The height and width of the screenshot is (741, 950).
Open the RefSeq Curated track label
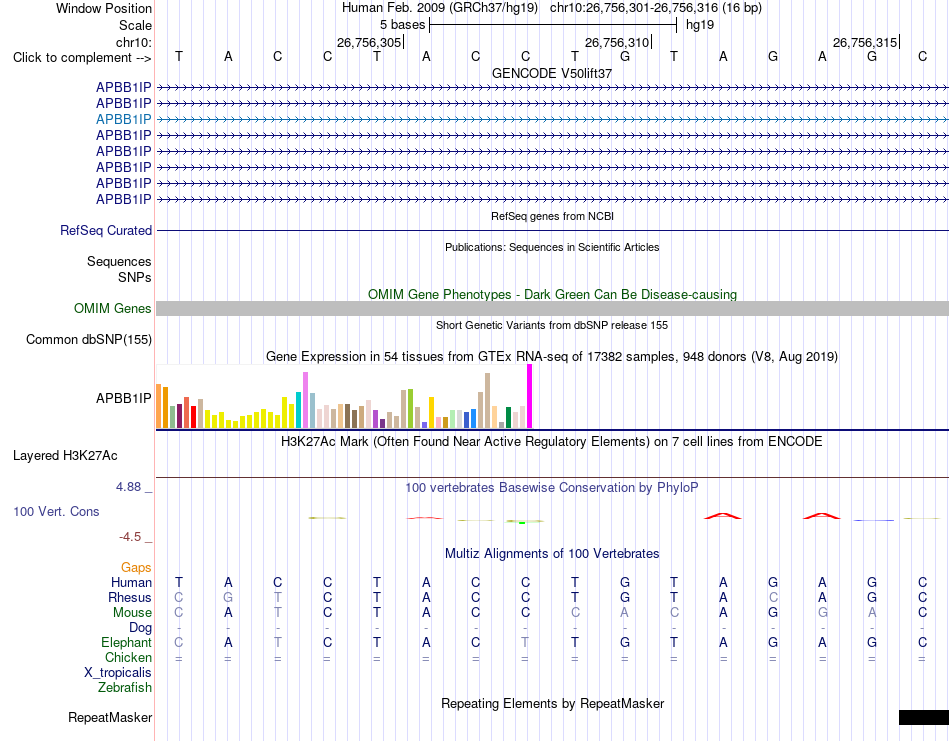(106, 231)
